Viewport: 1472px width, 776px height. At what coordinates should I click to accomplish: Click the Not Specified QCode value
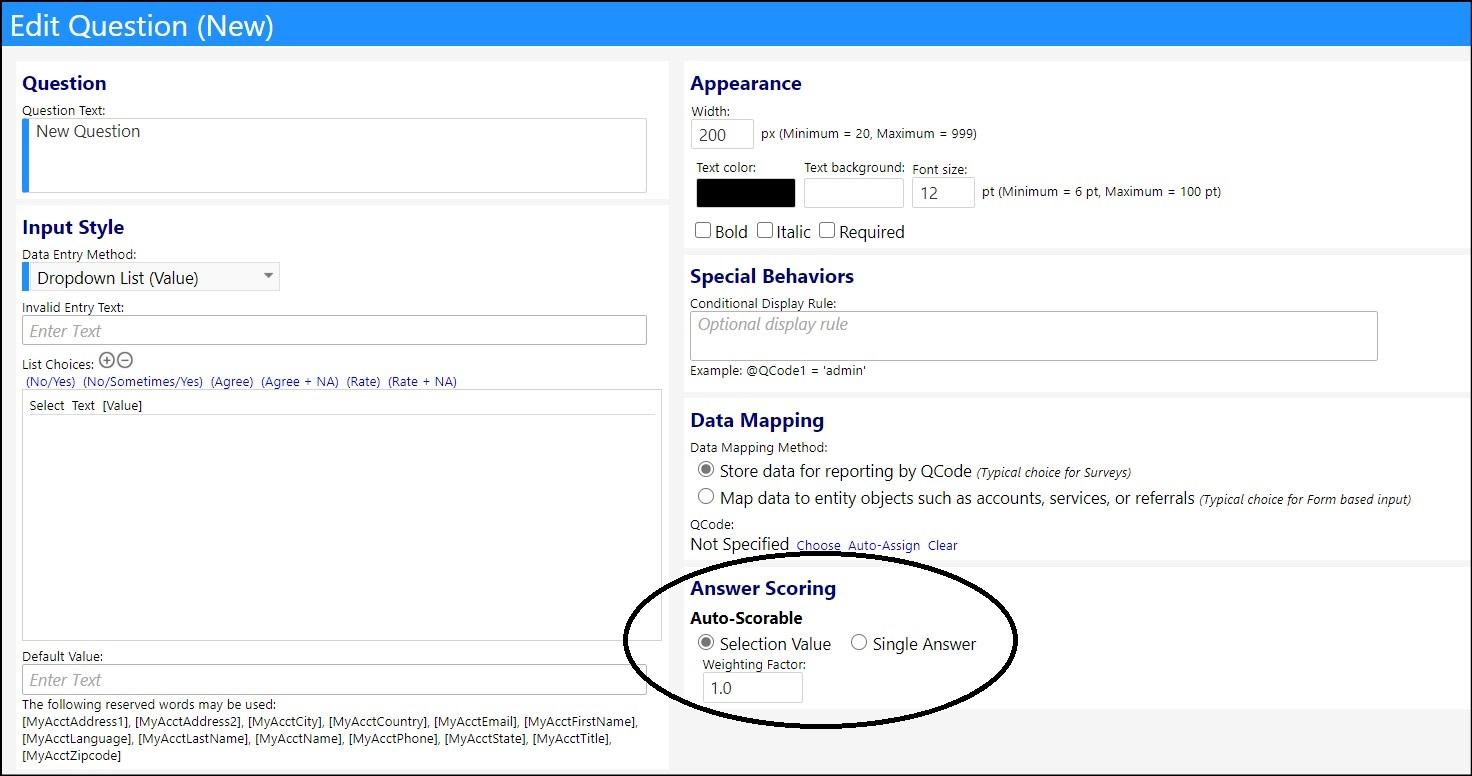740,544
